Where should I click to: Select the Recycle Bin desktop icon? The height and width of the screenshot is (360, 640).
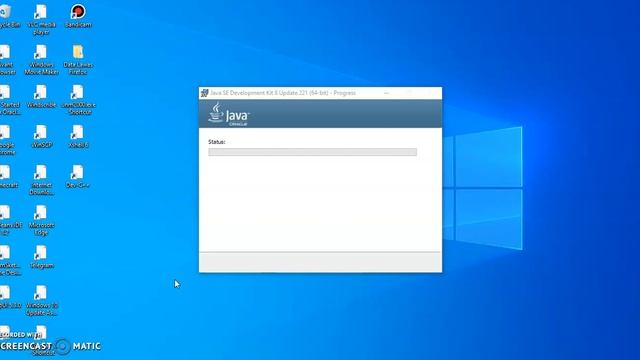pos(8,16)
